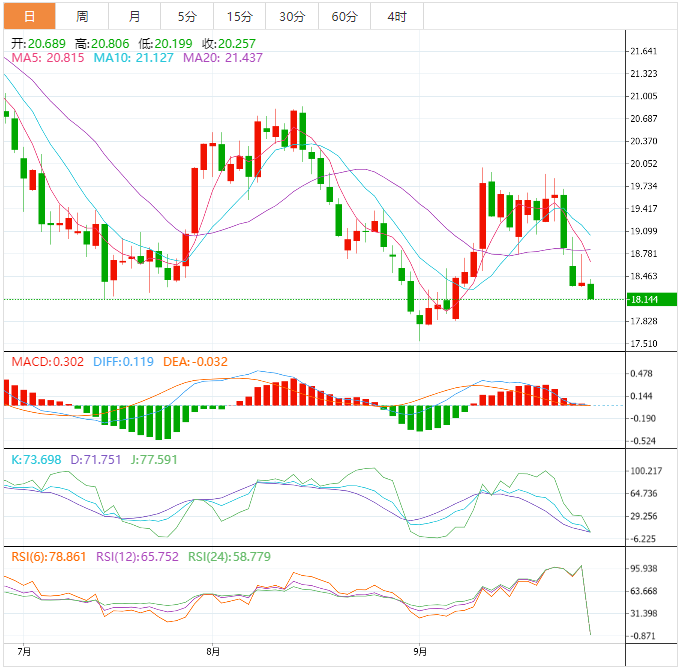
Task: Click the low price 低:20.199
Action: coord(165,44)
